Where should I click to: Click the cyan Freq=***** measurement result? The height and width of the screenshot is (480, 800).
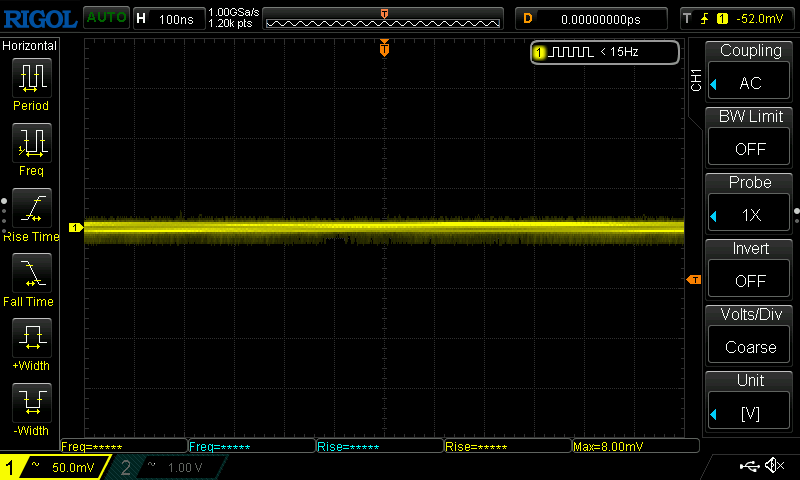pos(252,446)
